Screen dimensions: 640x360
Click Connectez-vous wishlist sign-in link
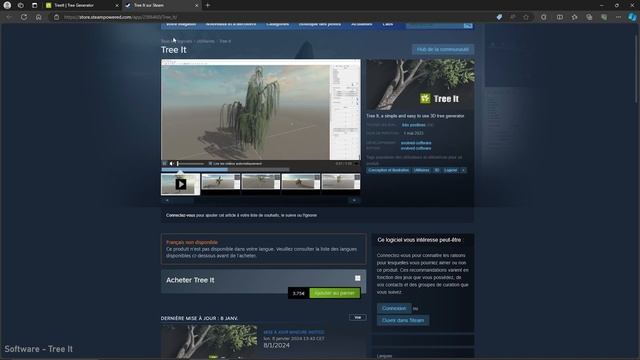(180, 215)
